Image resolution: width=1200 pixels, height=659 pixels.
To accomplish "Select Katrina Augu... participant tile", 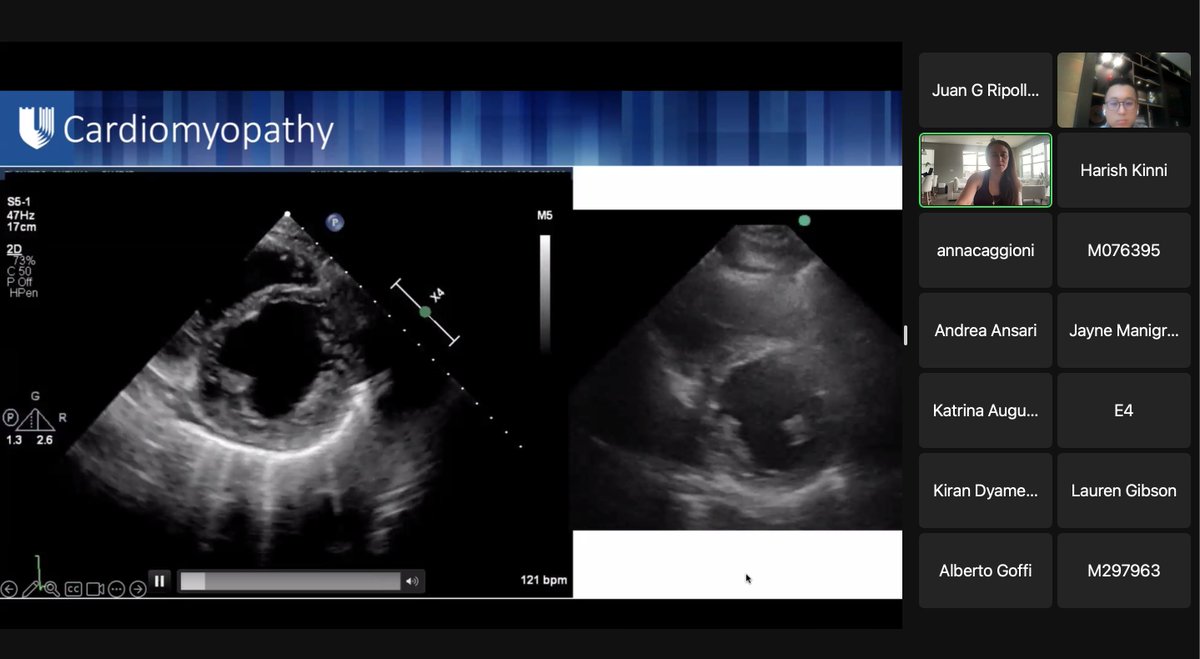I will click(985, 410).
